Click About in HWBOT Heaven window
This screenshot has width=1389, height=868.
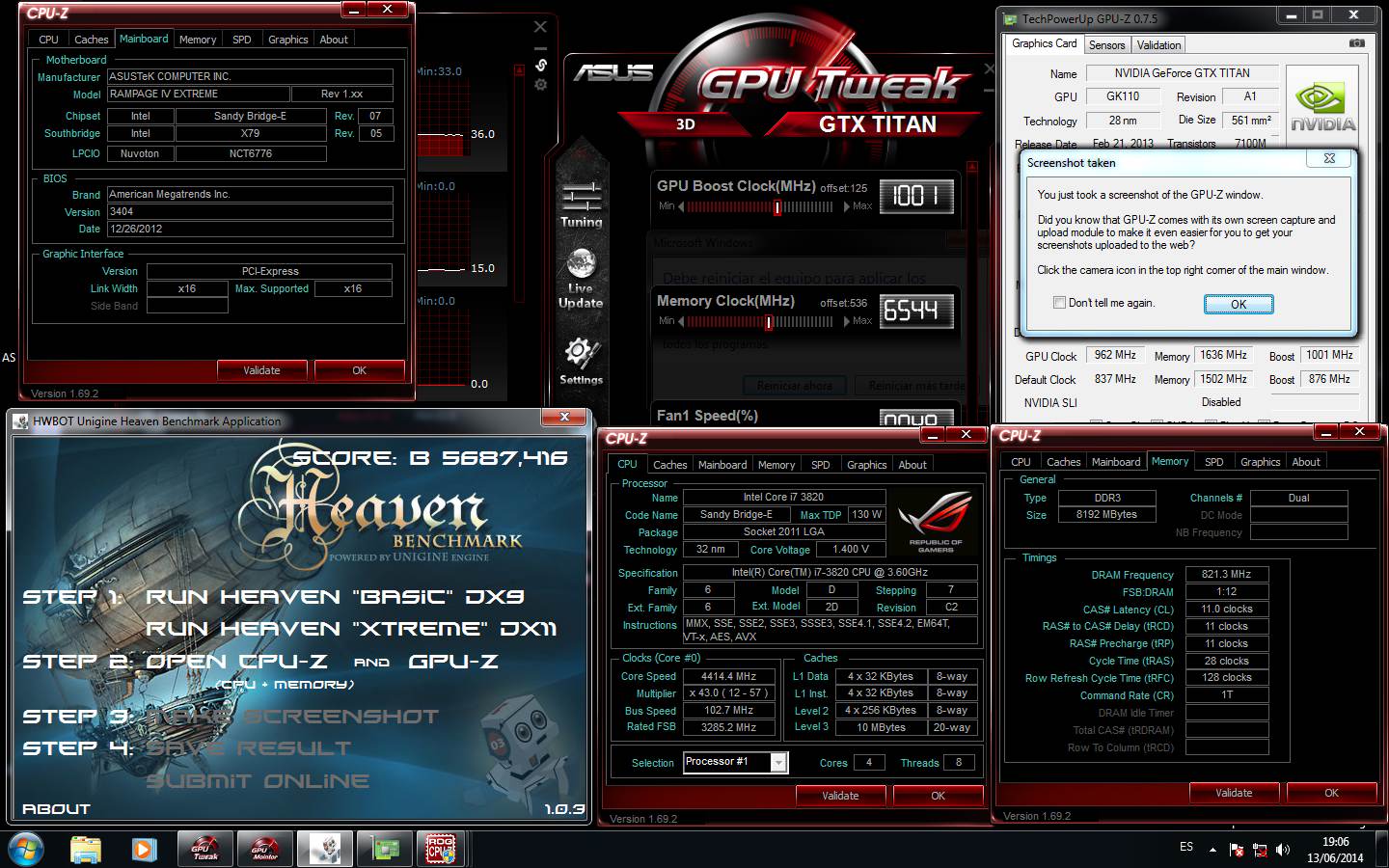(x=56, y=809)
